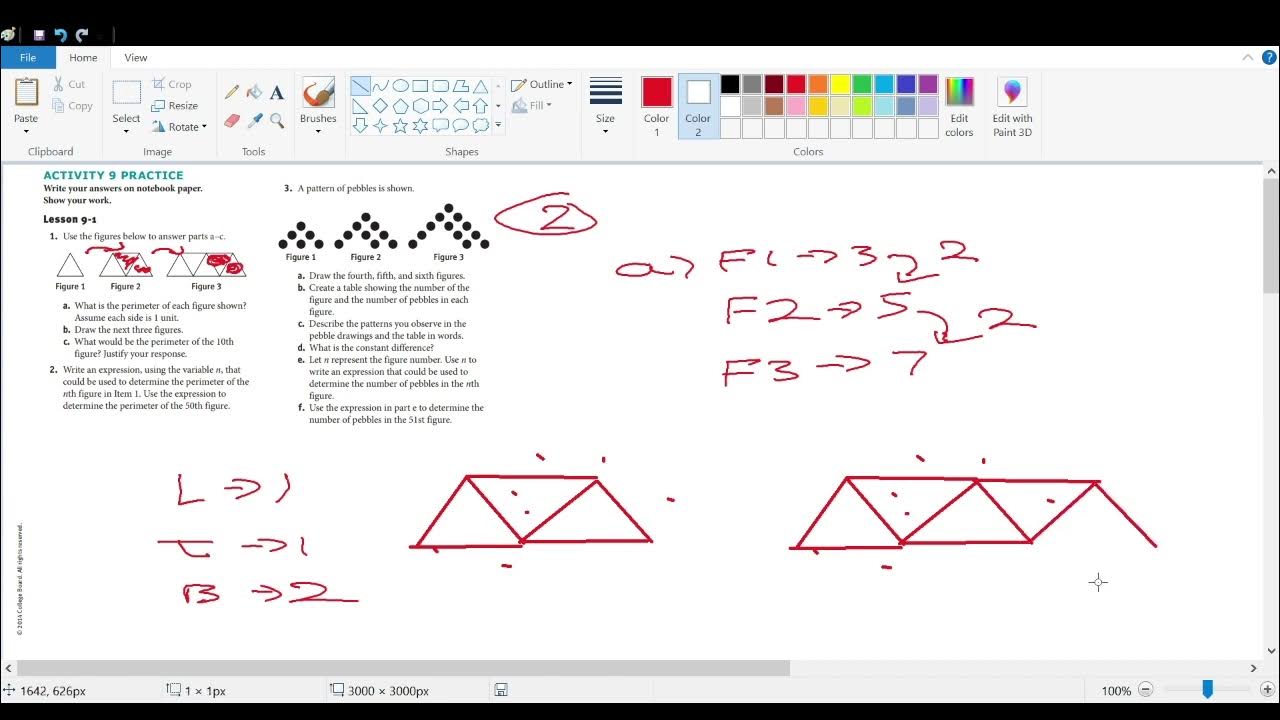Image resolution: width=1280 pixels, height=720 pixels.
Task: Click the vertical scrollbar thumb
Action: coord(1271,237)
